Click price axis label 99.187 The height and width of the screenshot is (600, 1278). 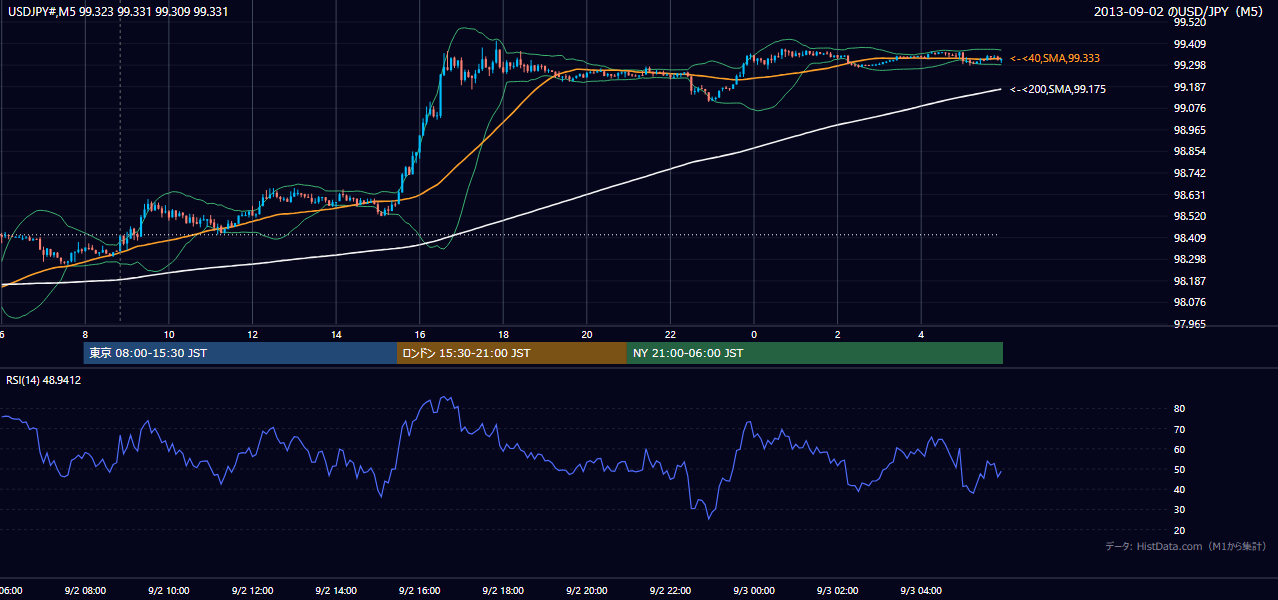(1188, 87)
